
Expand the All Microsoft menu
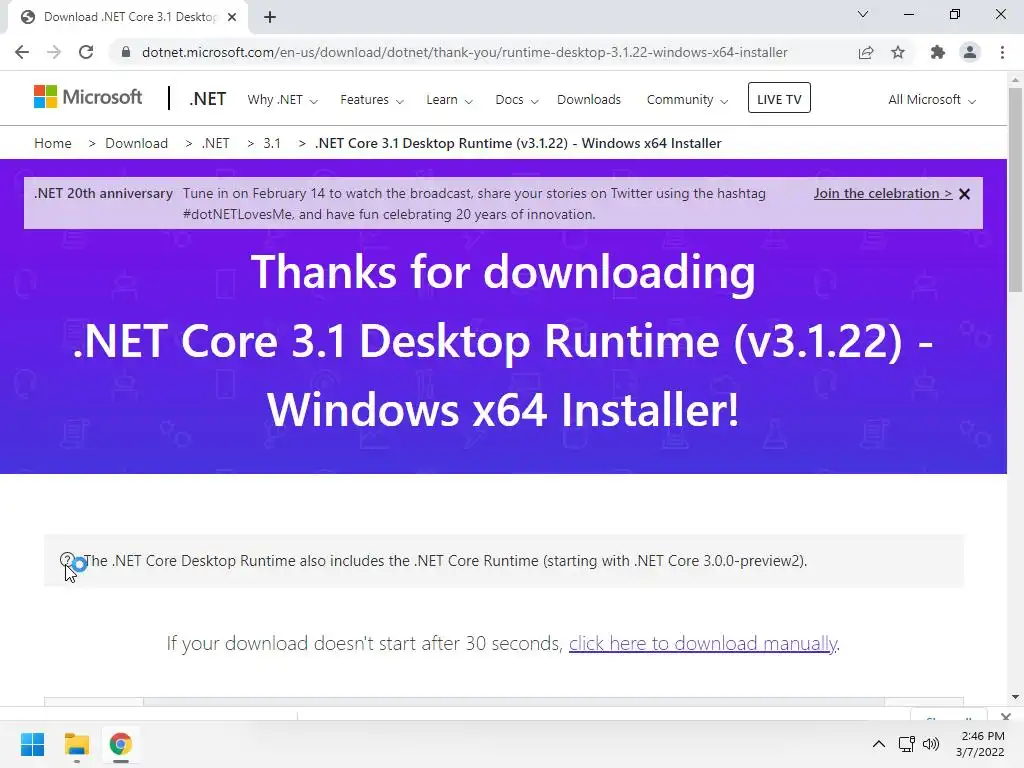pos(932,100)
